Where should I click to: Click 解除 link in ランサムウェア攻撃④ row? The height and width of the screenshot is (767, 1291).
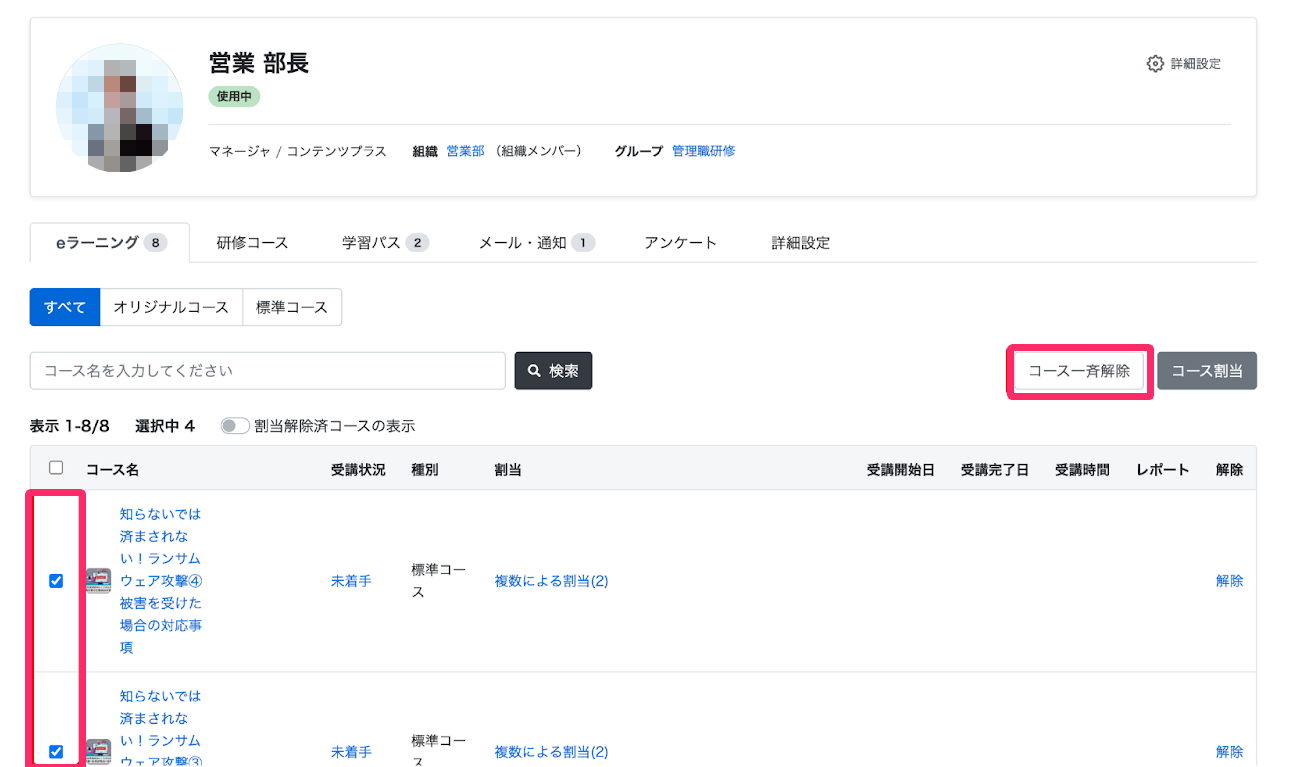tap(1230, 581)
